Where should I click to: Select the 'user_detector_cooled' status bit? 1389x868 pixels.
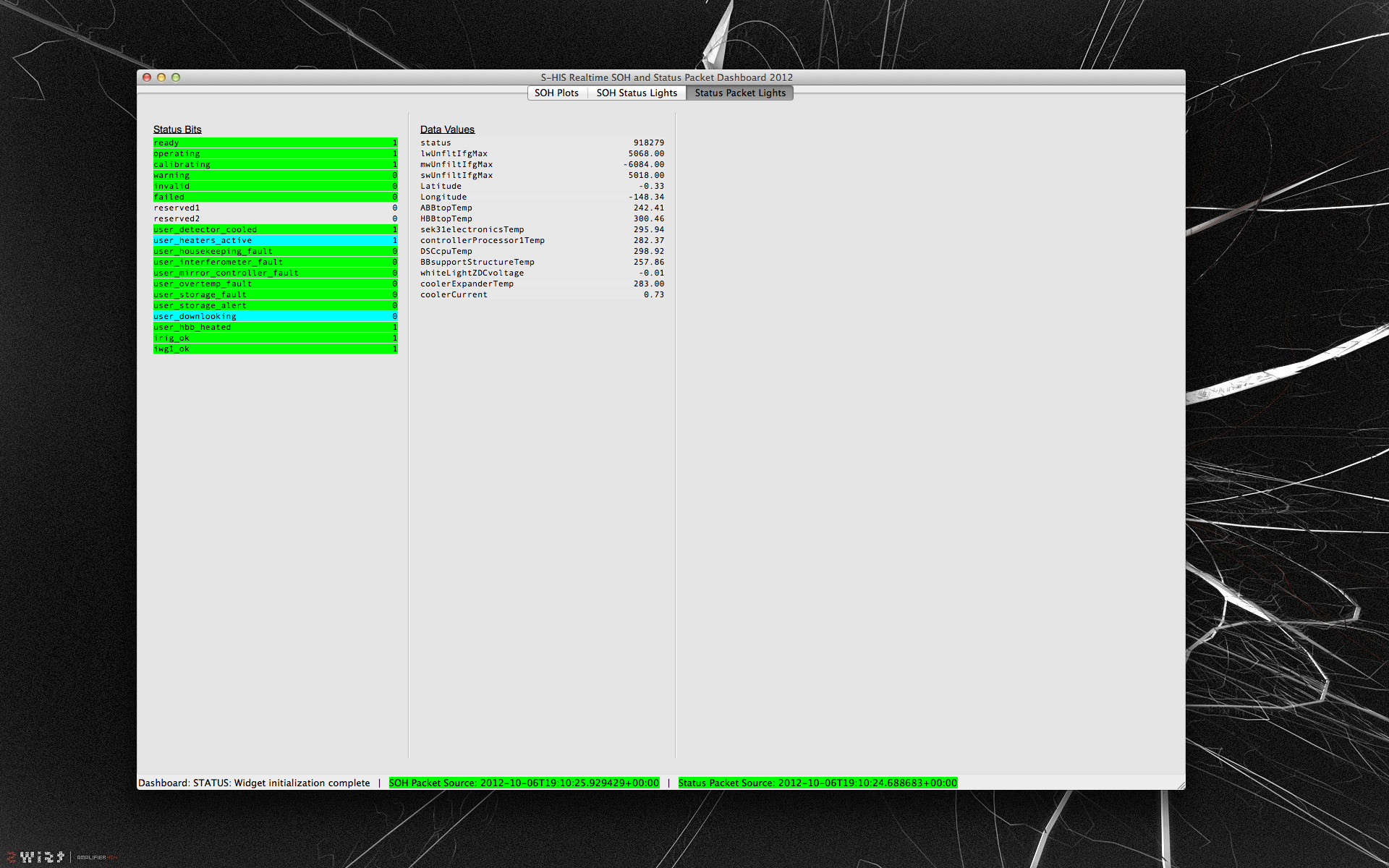click(275, 229)
